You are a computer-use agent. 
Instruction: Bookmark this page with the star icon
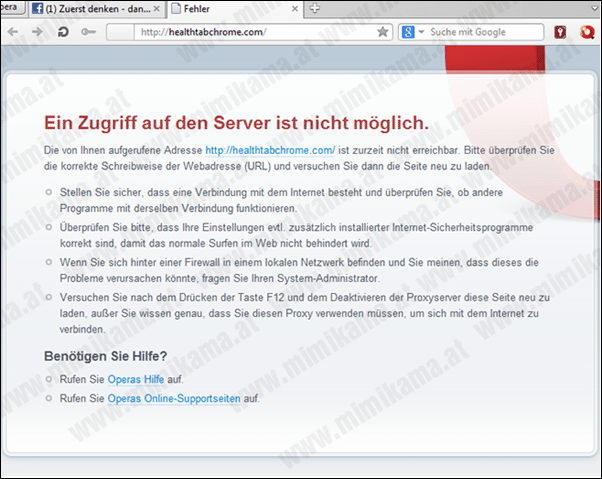click(x=382, y=32)
